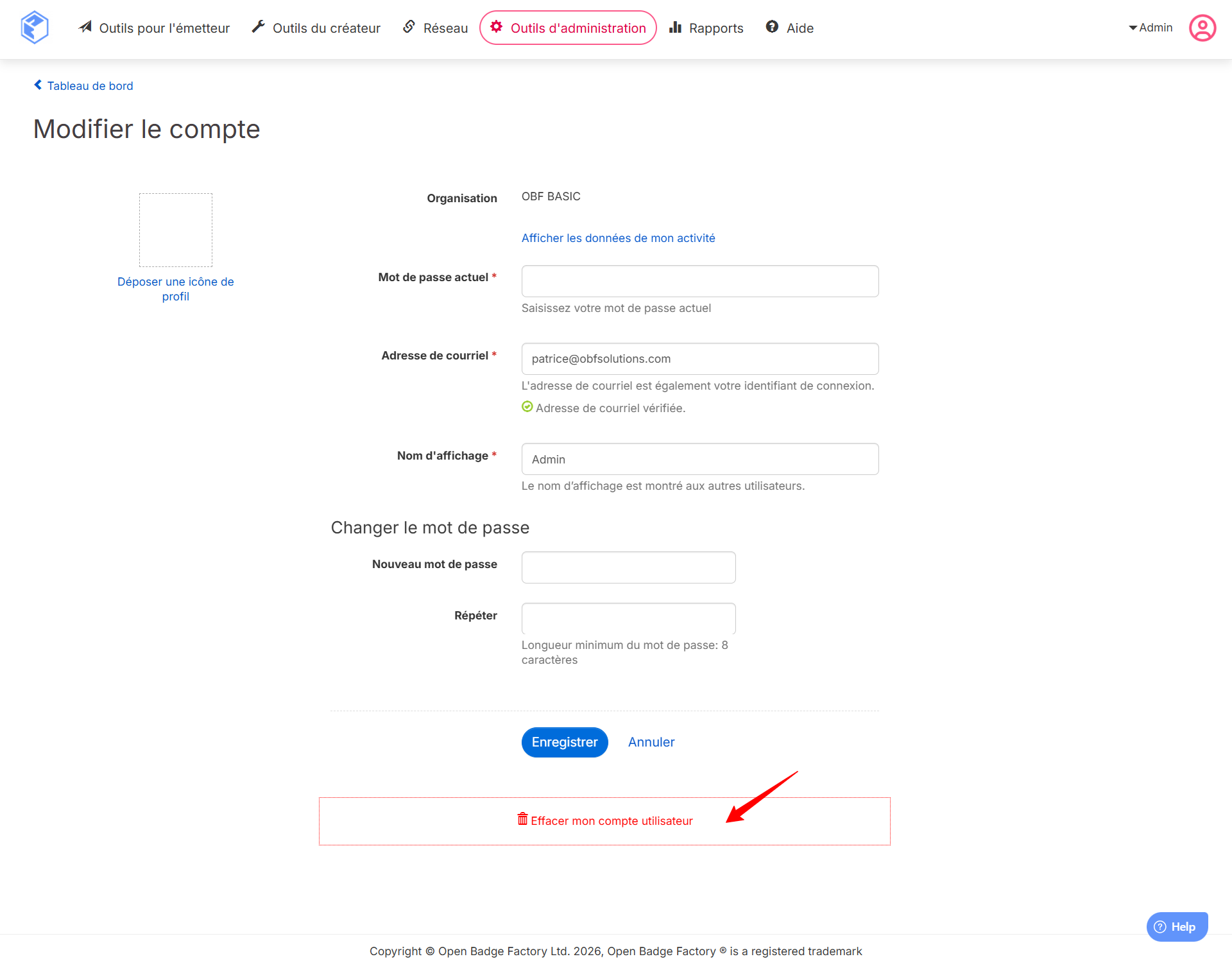This screenshot has height=968, width=1232.
Task: Click the Annuler link
Action: pyautogui.click(x=651, y=742)
